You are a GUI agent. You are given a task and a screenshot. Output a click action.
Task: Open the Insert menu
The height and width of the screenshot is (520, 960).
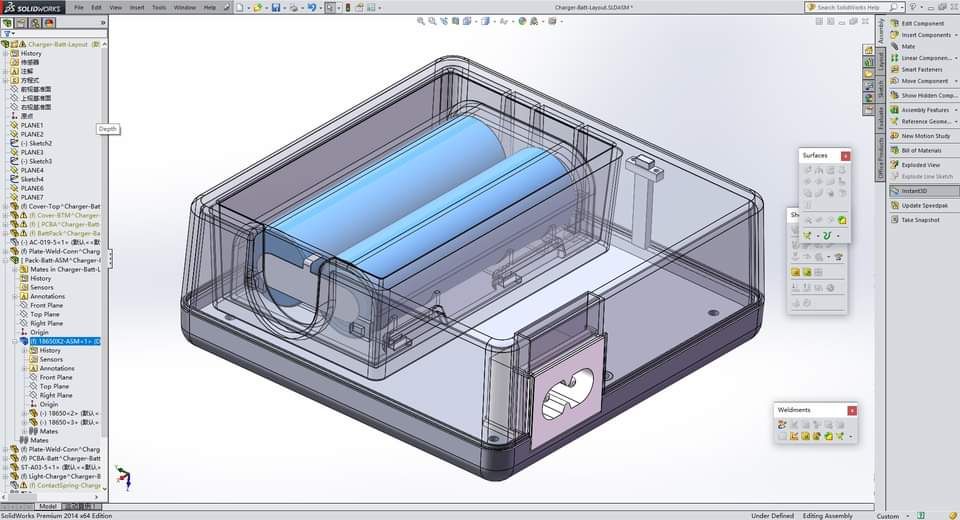tap(137, 7)
